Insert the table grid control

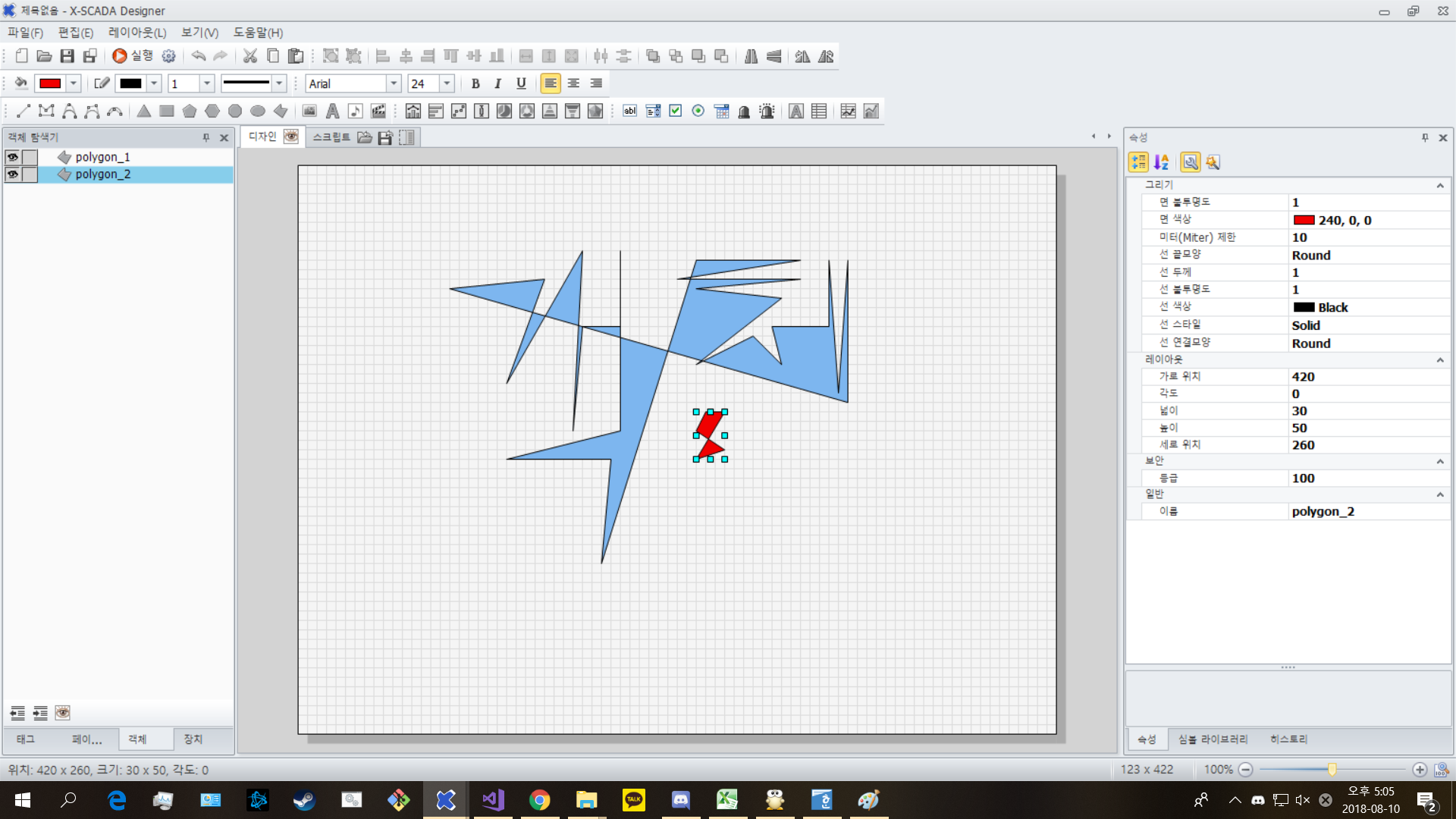(x=819, y=111)
